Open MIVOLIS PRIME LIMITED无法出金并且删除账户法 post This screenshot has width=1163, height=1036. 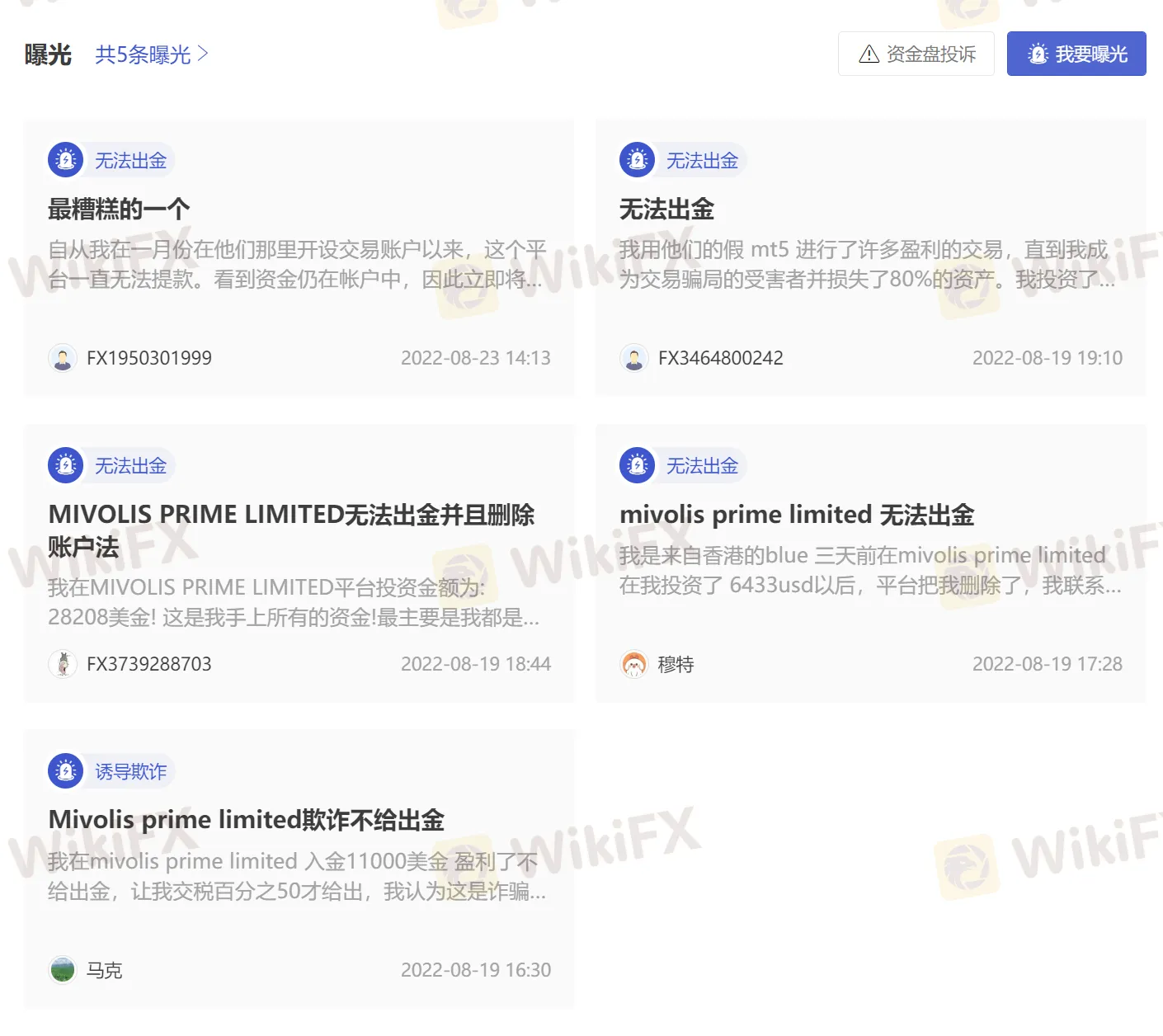point(291,530)
